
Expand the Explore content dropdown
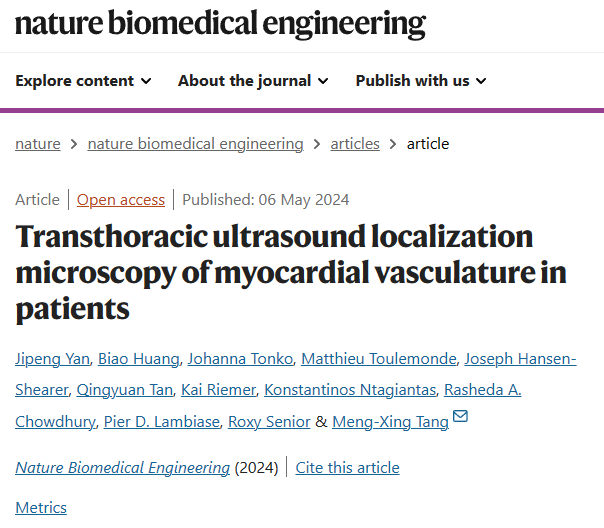tap(83, 81)
